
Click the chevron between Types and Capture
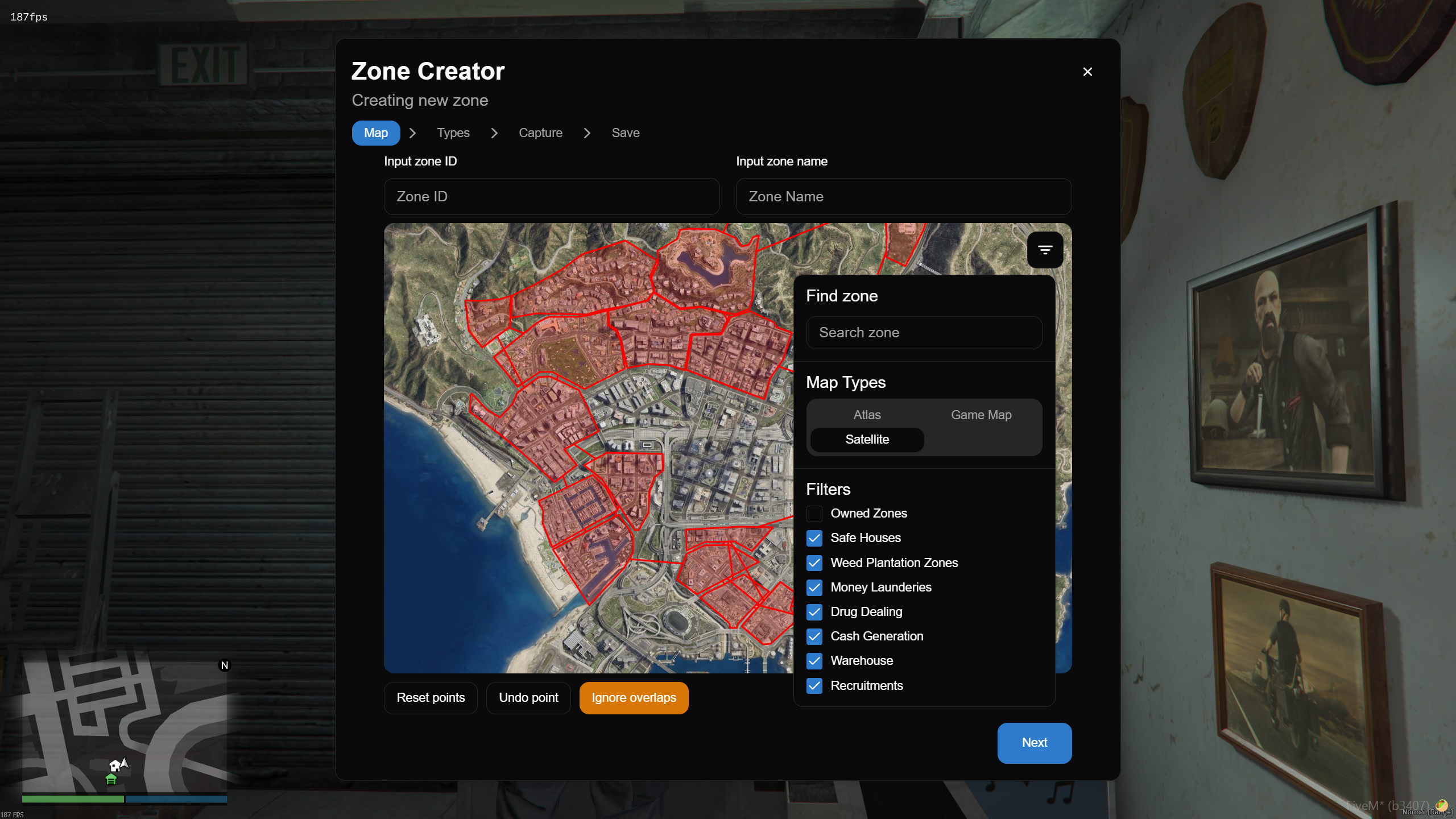[494, 133]
